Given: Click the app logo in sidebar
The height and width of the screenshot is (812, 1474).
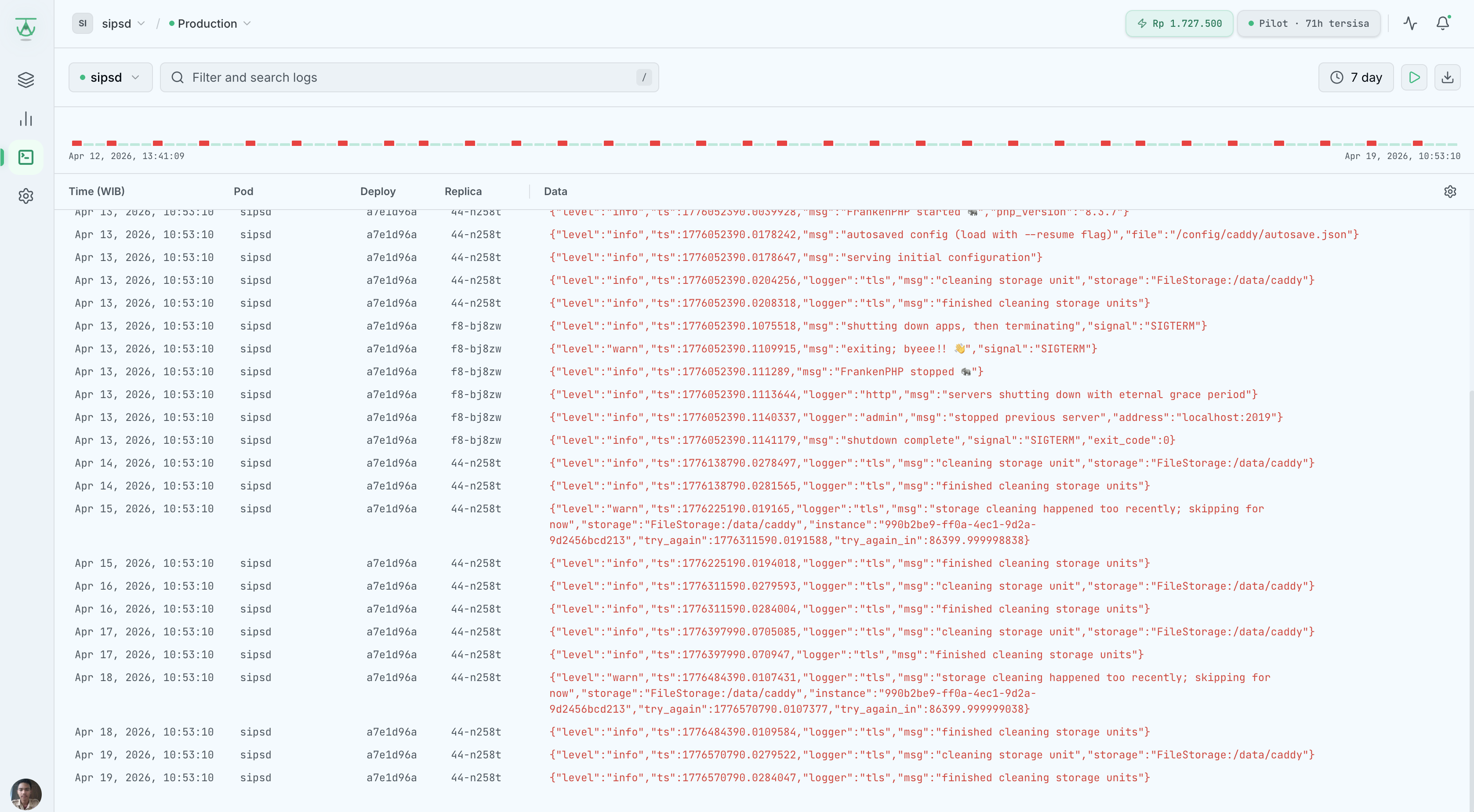Looking at the screenshot, I should click(x=26, y=28).
